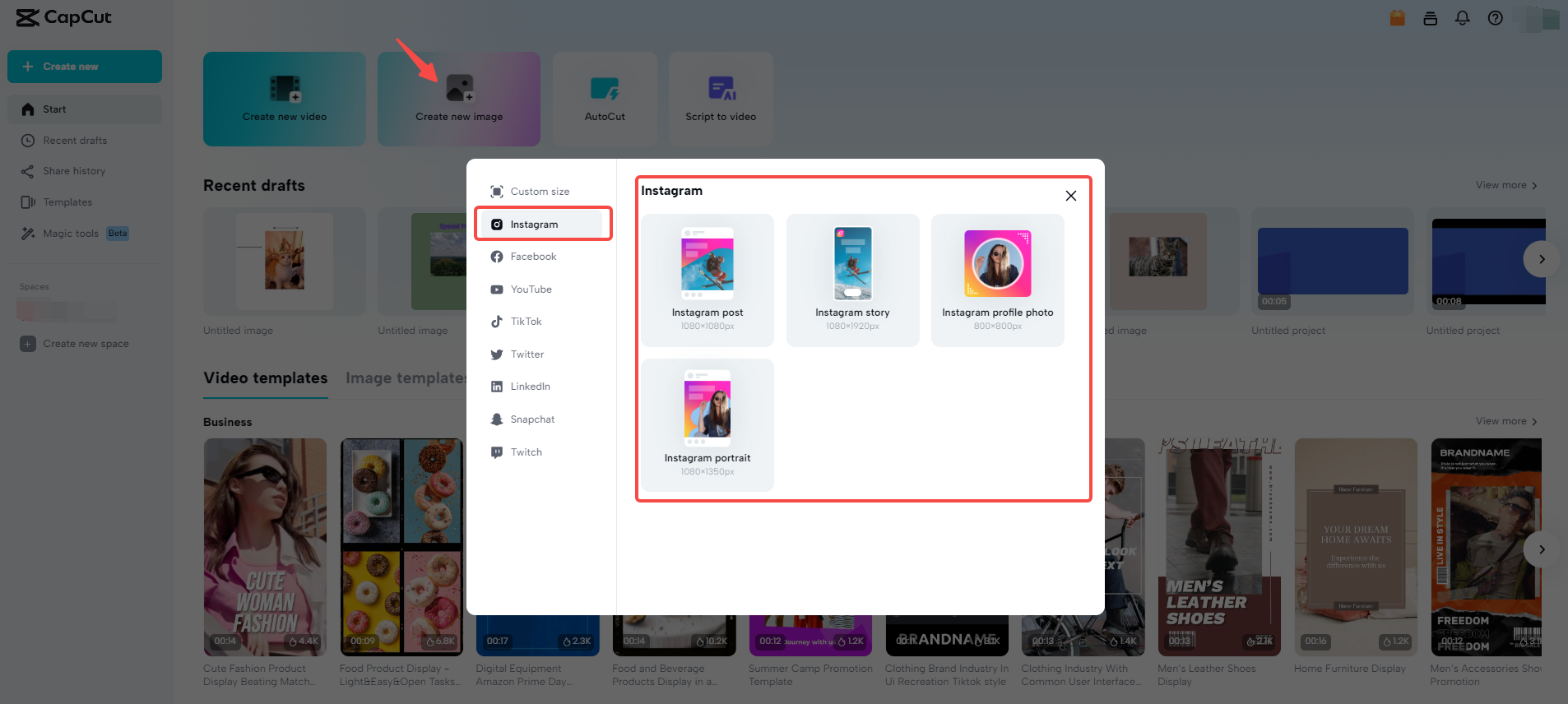Viewport: 1568px width, 704px height.
Task: Click the "Digital Equipment Amazon Prime Day" title
Action: 524,675
